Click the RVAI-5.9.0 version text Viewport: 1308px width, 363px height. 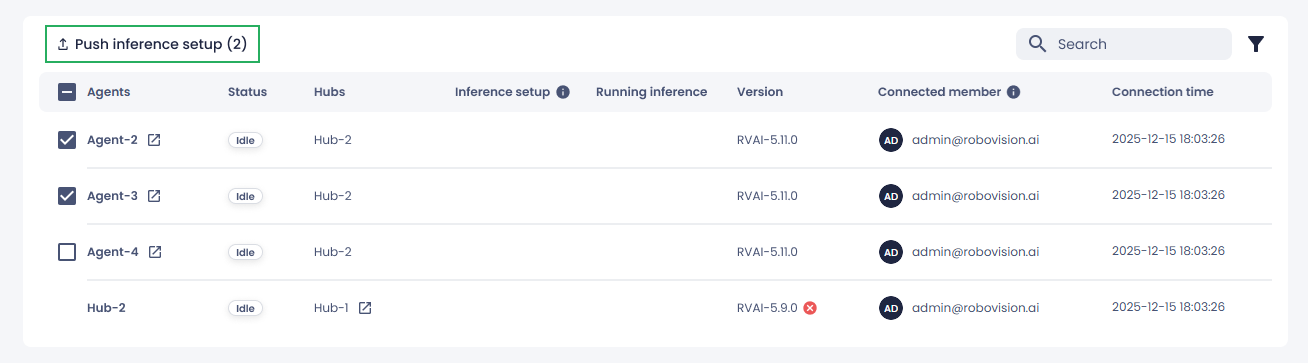[x=767, y=308]
